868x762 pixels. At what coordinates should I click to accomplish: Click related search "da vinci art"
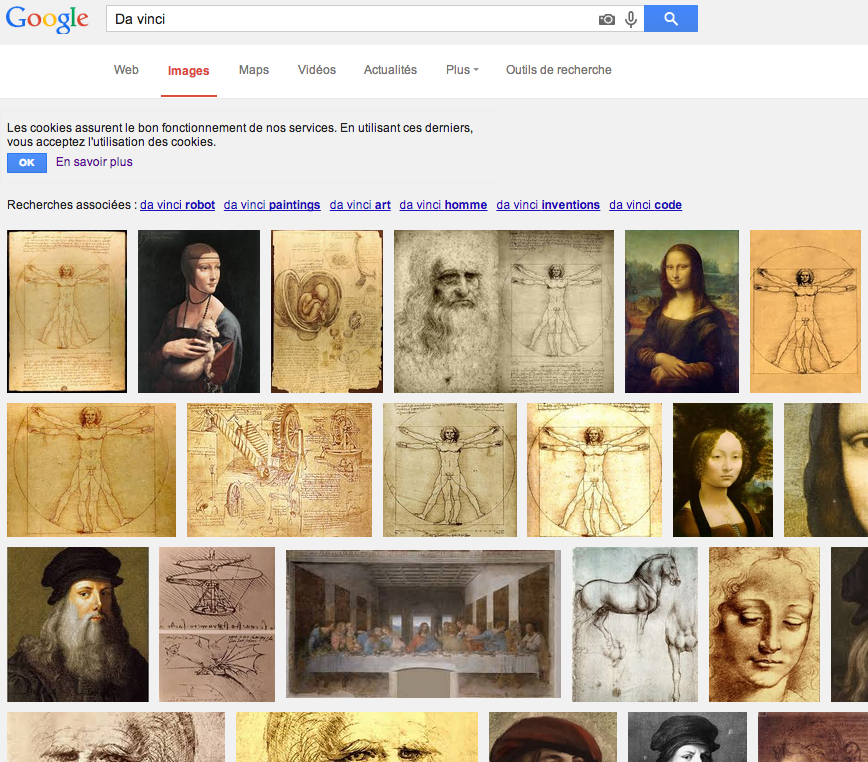[x=360, y=205]
